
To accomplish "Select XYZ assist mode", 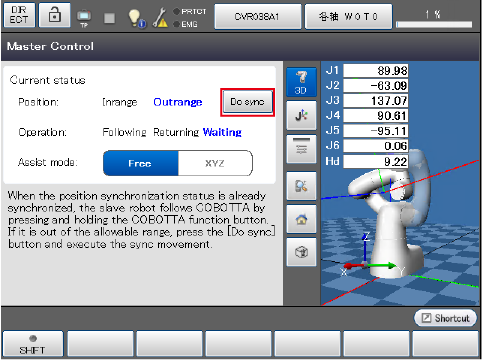I will pyautogui.click(x=215, y=163).
